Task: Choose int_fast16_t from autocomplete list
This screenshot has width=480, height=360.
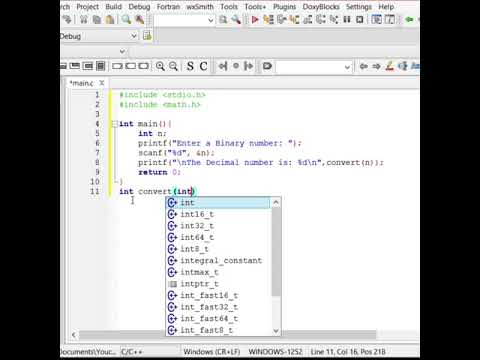Action: (x=218, y=296)
